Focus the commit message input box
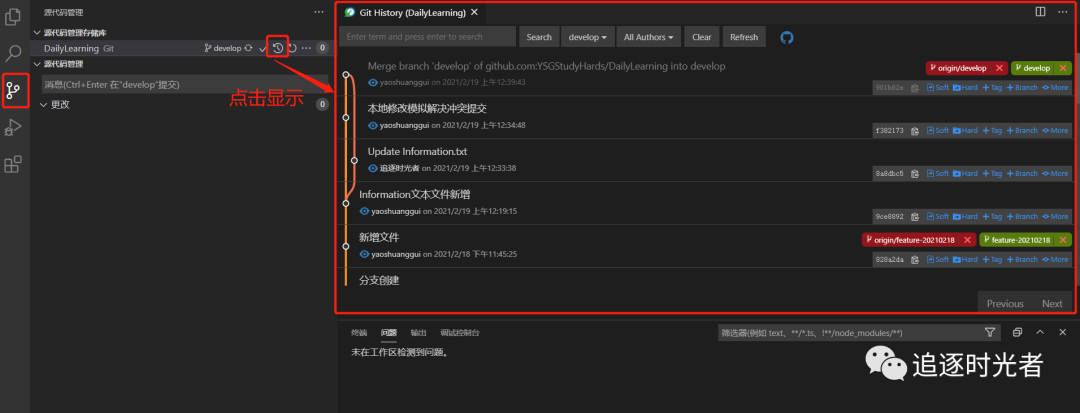This screenshot has height=413, width=1080. pos(185,85)
